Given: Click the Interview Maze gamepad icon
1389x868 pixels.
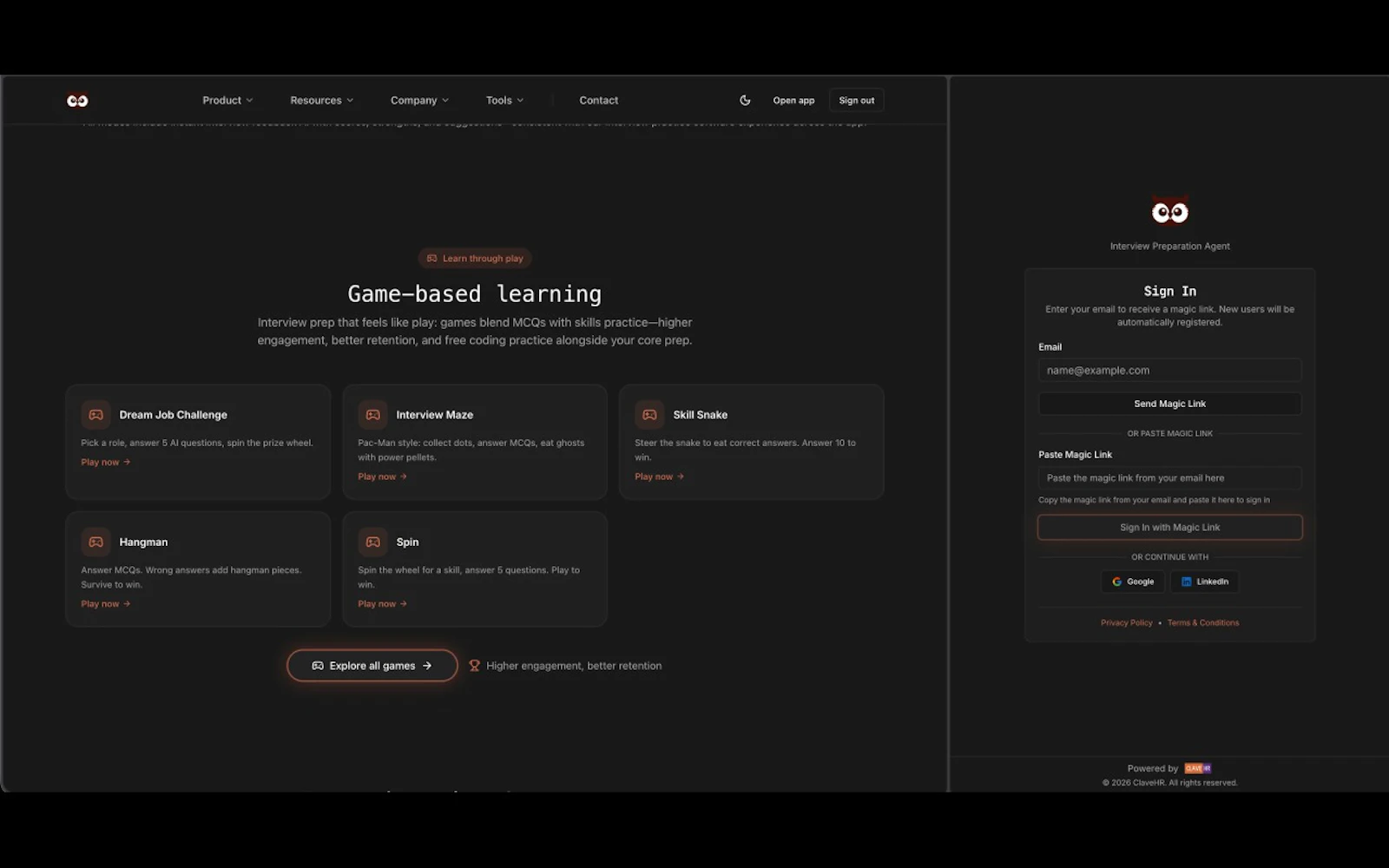Looking at the screenshot, I should click(x=372, y=415).
